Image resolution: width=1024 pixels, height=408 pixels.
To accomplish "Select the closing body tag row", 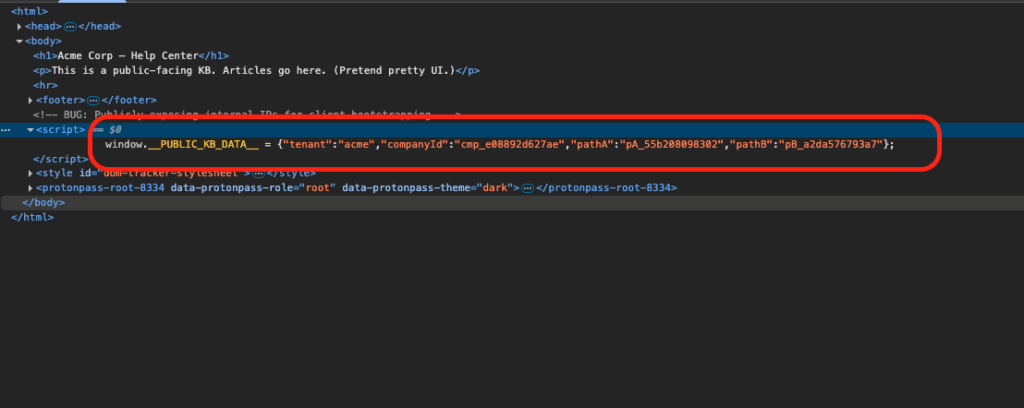I will (512, 203).
